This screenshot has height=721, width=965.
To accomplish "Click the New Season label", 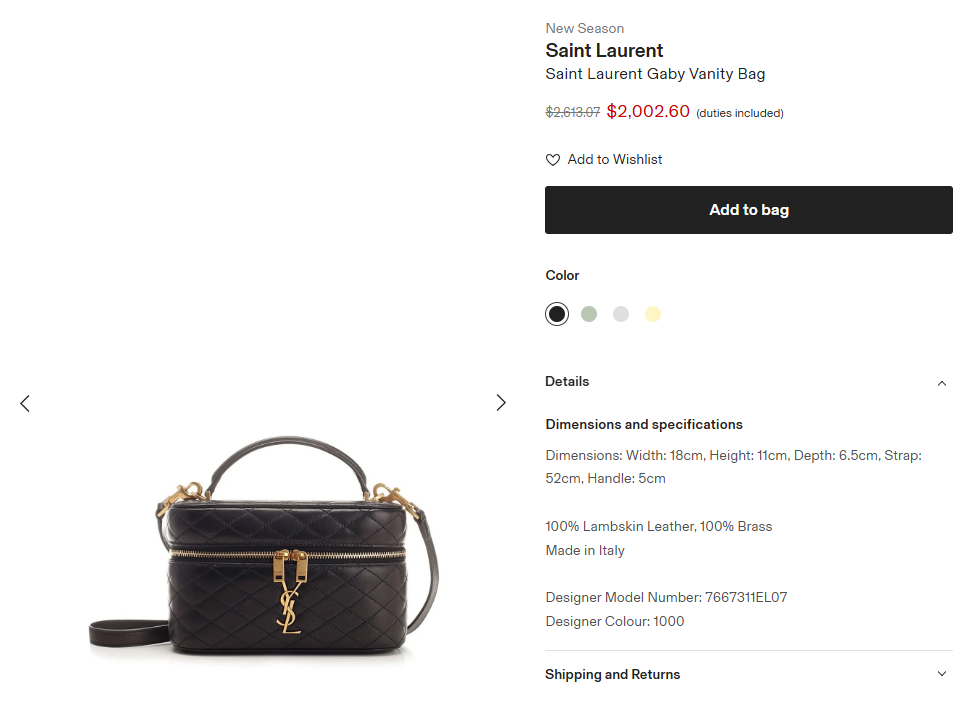I will [584, 28].
